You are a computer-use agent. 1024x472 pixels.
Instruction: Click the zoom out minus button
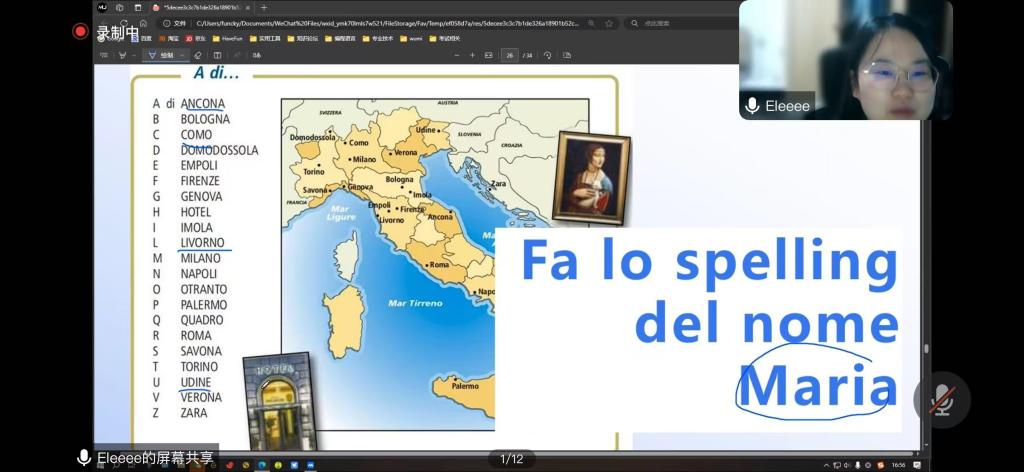[x=457, y=55]
